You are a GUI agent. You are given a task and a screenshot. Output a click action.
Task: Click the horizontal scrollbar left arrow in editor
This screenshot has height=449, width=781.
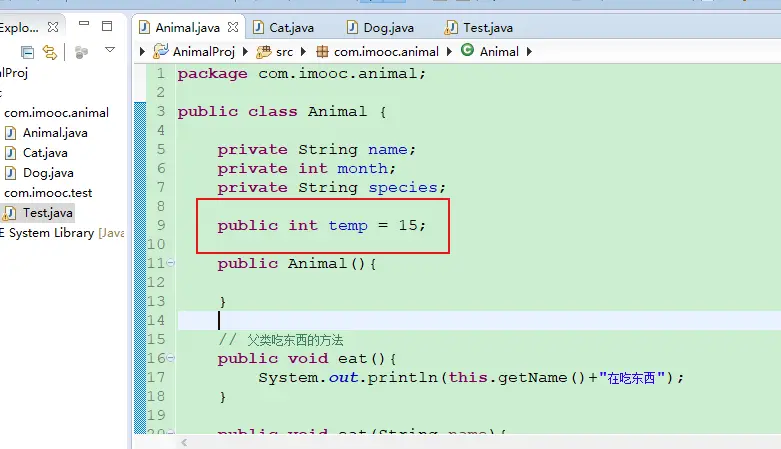[x=184, y=442]
